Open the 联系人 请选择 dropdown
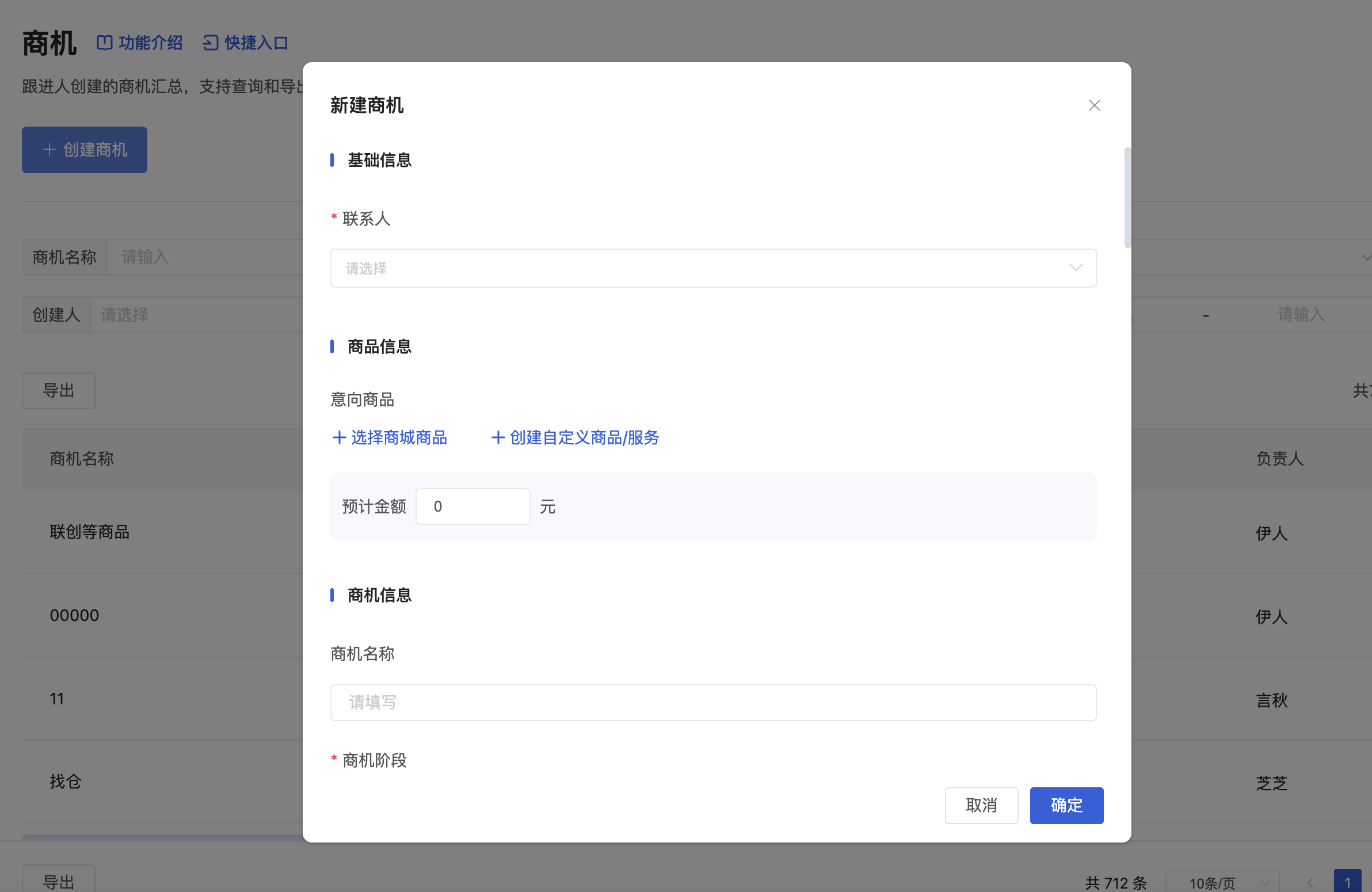 pos(712,268)
